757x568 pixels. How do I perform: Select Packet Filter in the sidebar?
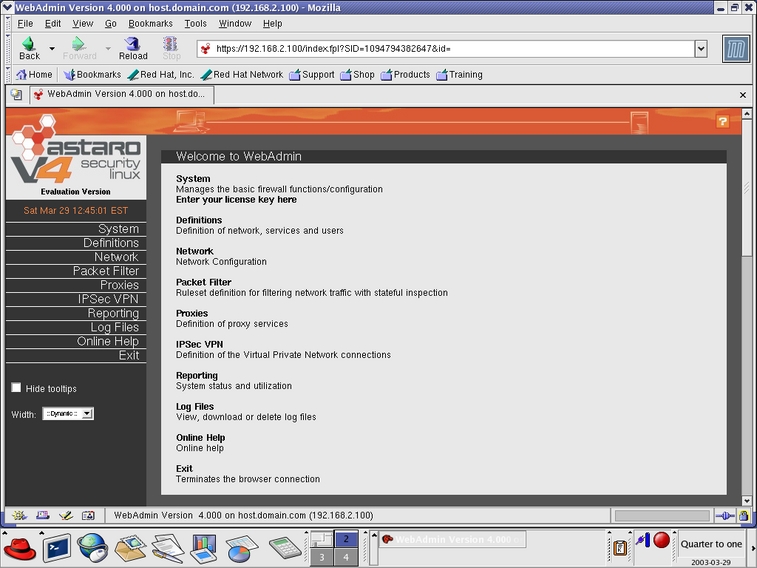click(x=105, y=271)
